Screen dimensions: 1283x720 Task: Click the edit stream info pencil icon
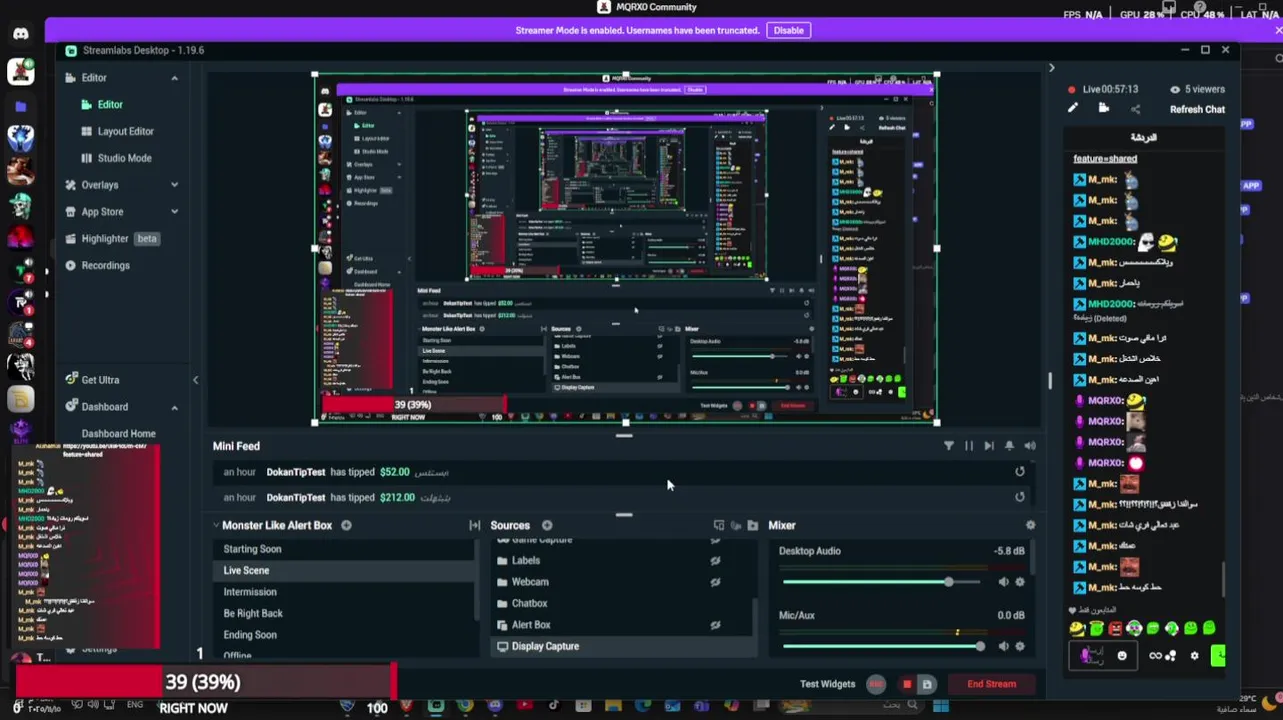coord(1073,108)
